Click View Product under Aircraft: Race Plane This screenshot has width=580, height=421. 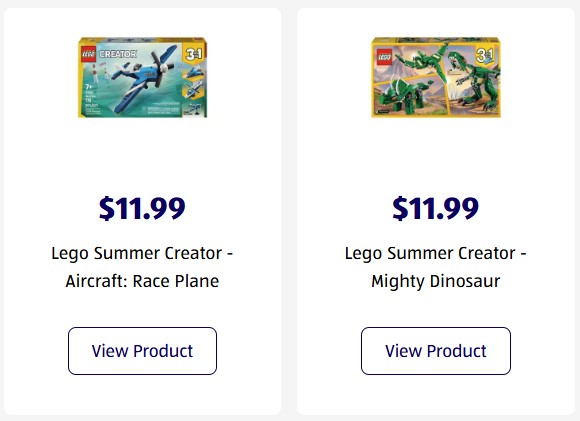click(142, 351)
